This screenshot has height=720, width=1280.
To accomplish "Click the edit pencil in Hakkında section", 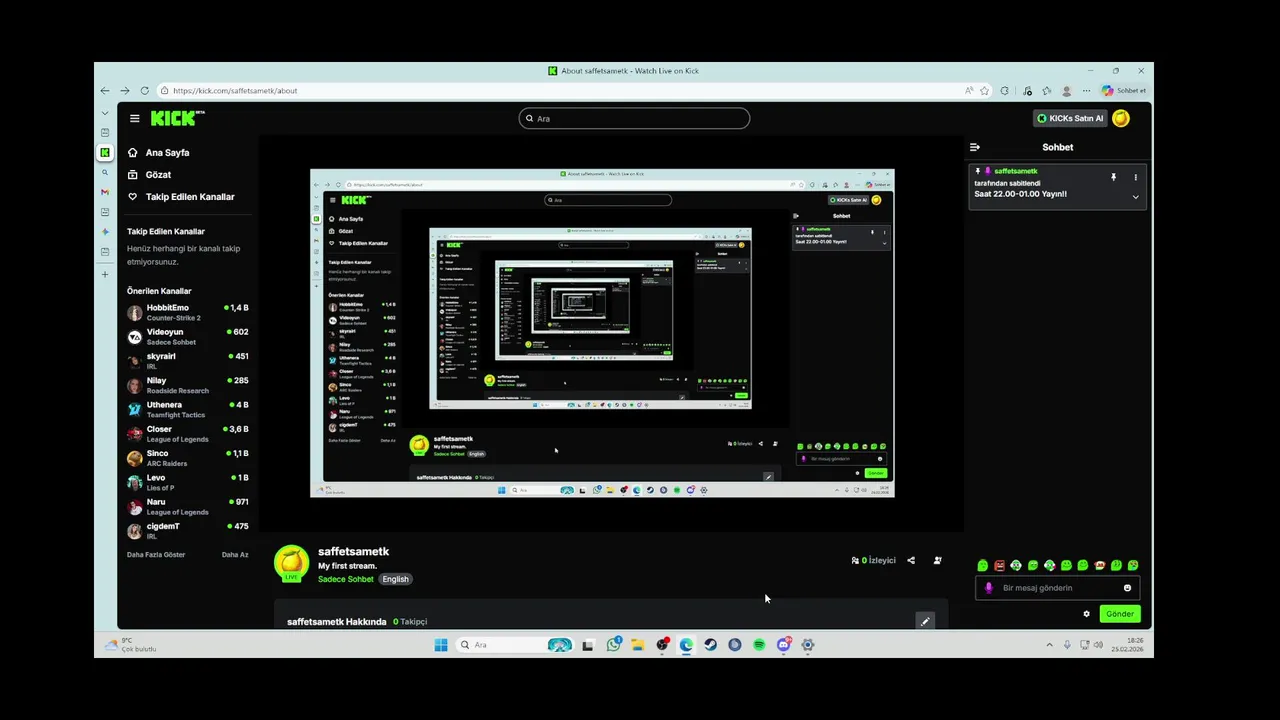I will pos(925,621).
